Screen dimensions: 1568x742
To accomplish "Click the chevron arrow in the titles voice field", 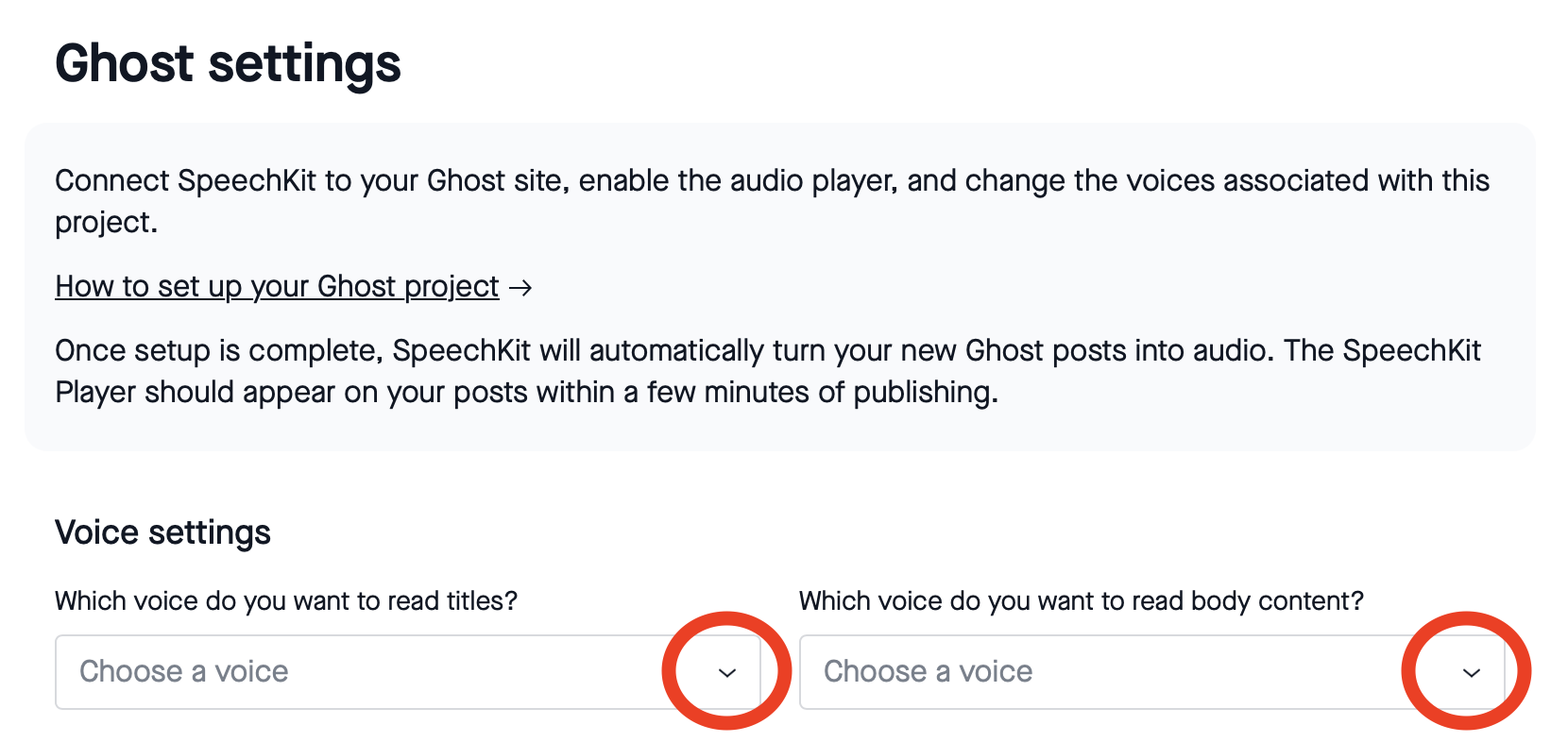I will coord(726,672).
